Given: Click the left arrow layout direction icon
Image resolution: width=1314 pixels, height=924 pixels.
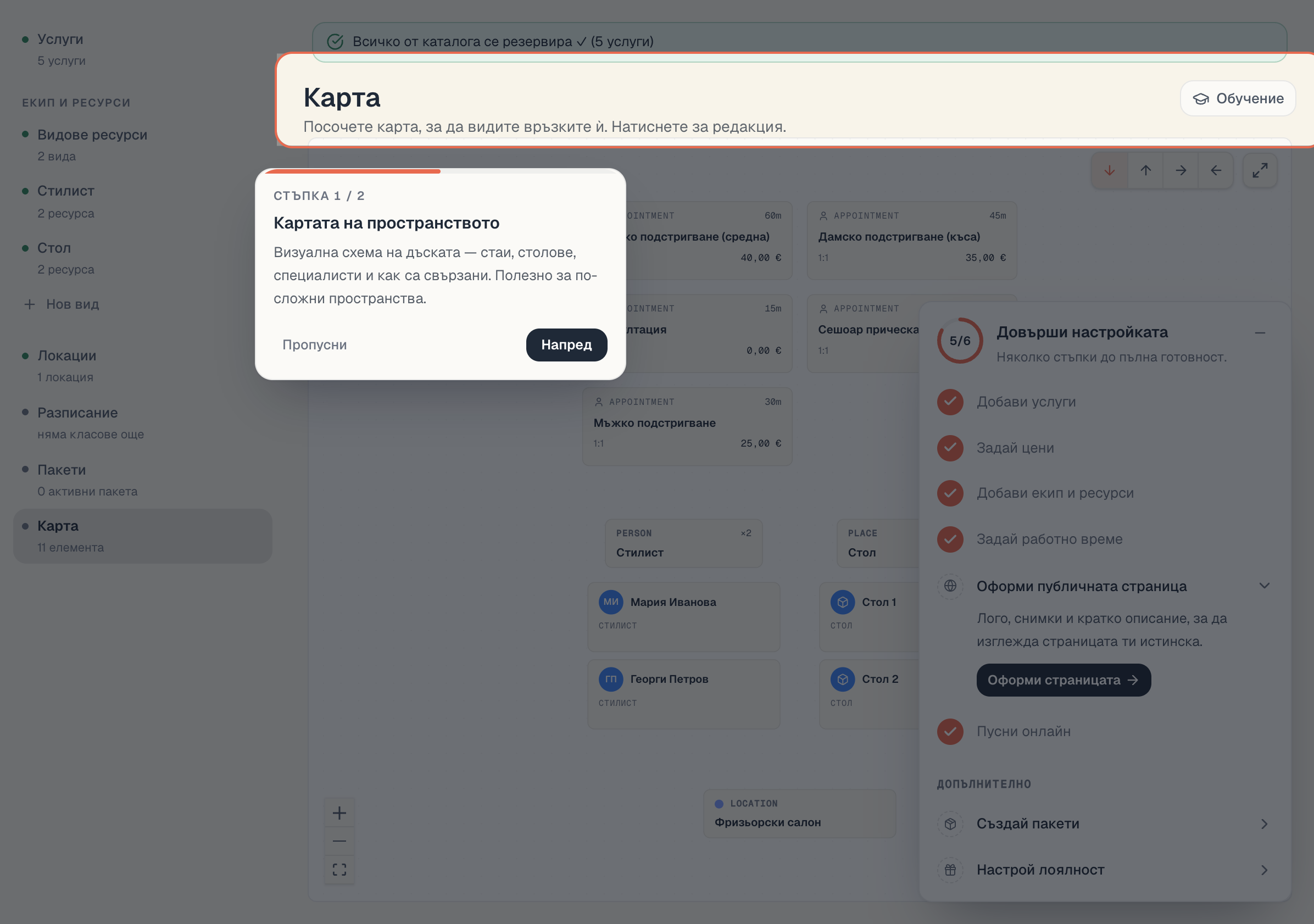Looking at the screenshot, I should coord(1216,171).
